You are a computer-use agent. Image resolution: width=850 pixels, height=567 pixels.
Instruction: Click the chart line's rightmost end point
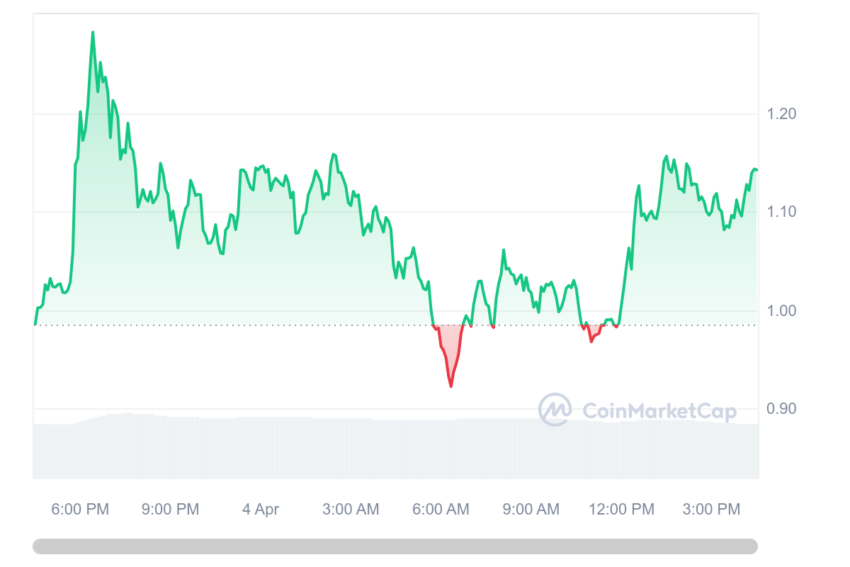click(x=757, y=170)
